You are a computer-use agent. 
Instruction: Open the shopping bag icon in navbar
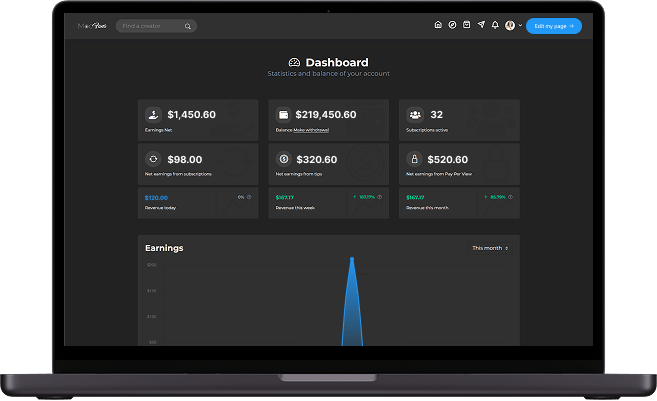pyautogui.click(x=466, y=25)
